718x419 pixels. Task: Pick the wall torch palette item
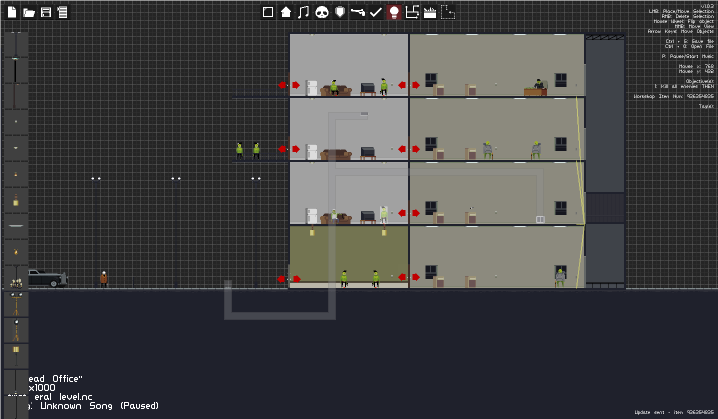(16, 252)
